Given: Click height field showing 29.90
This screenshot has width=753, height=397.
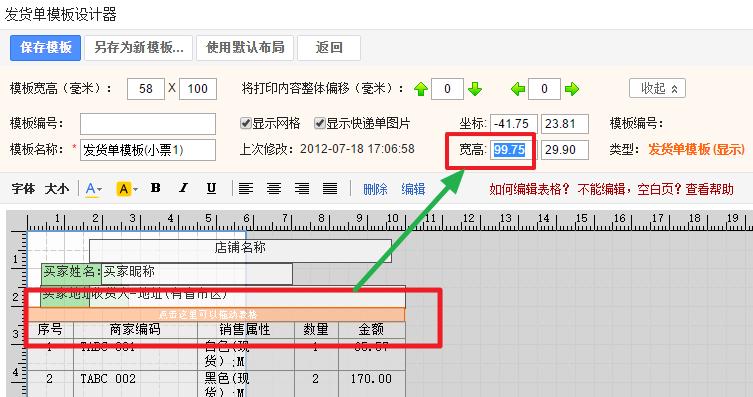Looking at the screenshot, I should [x=565, y=150].
